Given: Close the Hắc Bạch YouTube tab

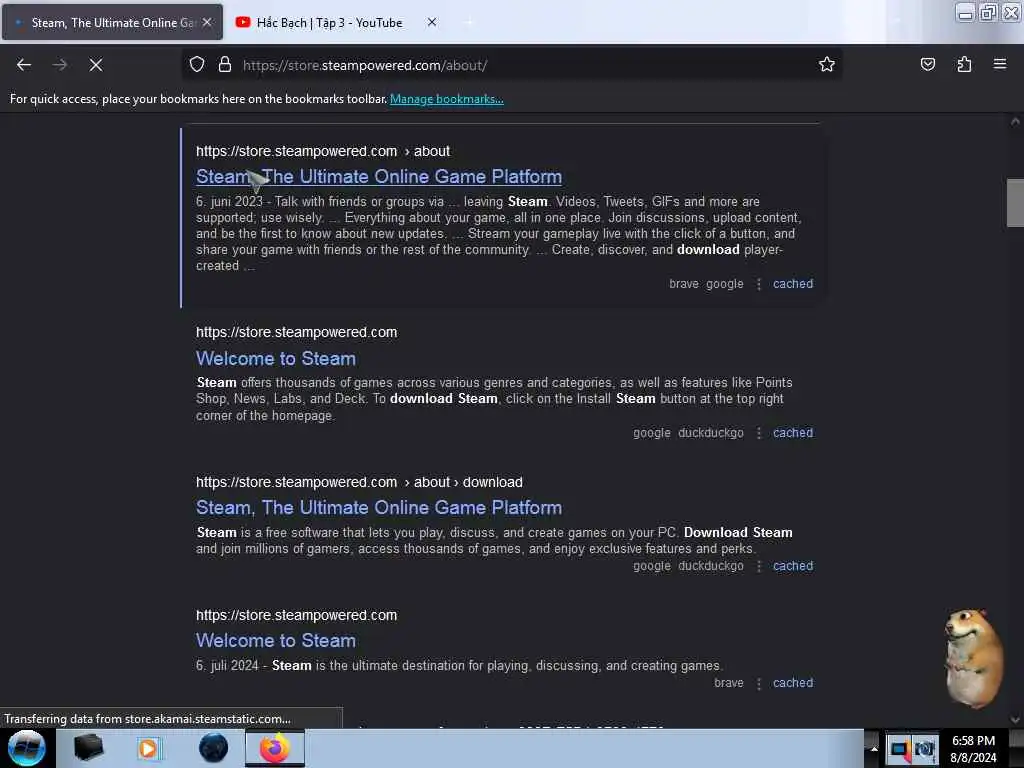Looking at the screenshot, I should point(432,22).
